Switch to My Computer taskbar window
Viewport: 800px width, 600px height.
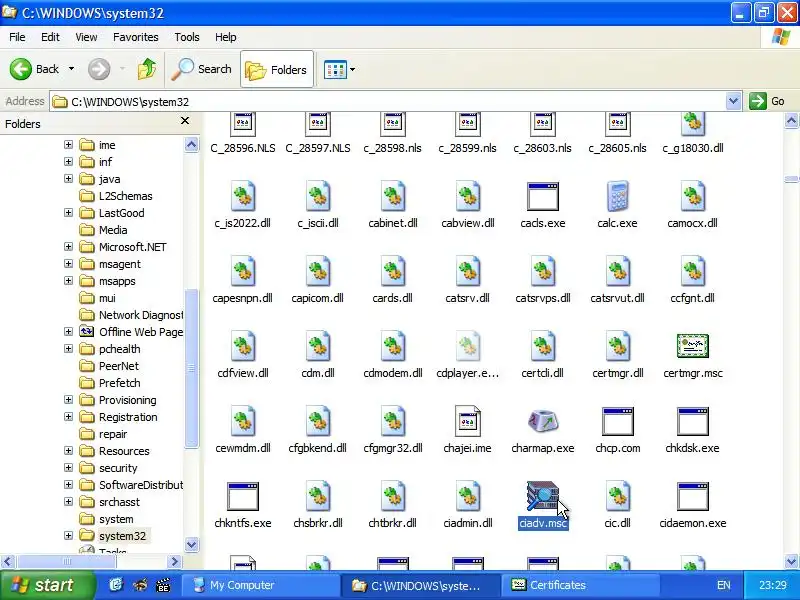point(261,585)
